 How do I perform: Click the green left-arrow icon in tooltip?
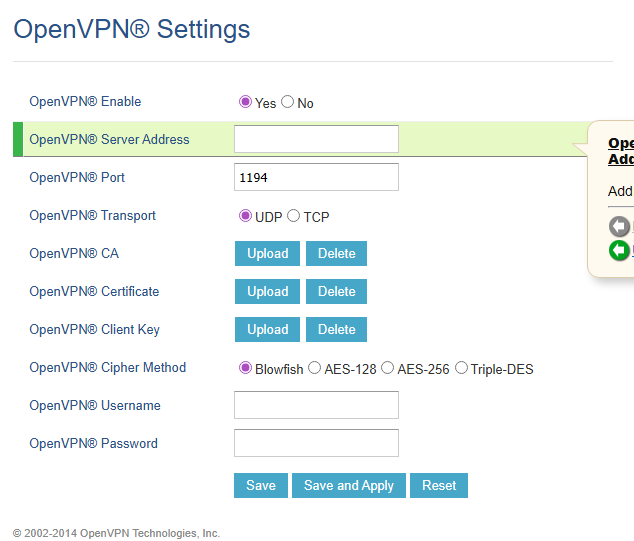[x=619, y=250]
